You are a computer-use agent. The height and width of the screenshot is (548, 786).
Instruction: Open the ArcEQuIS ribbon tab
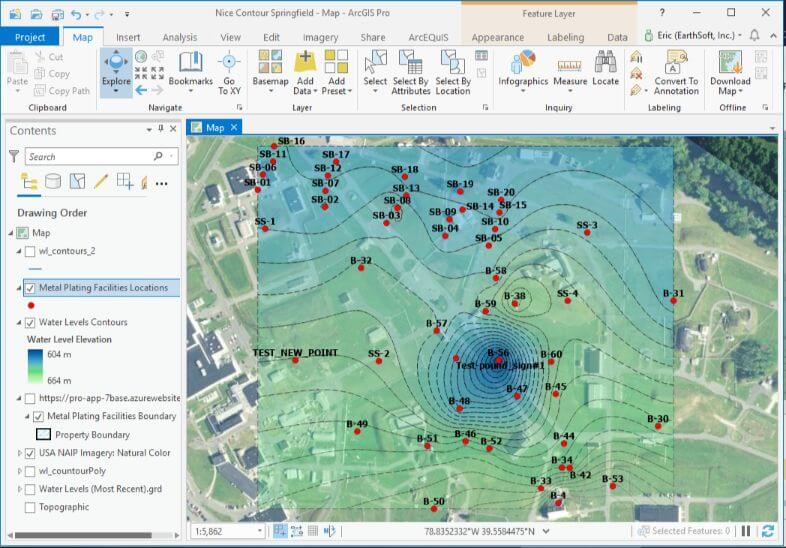point(428,38)
